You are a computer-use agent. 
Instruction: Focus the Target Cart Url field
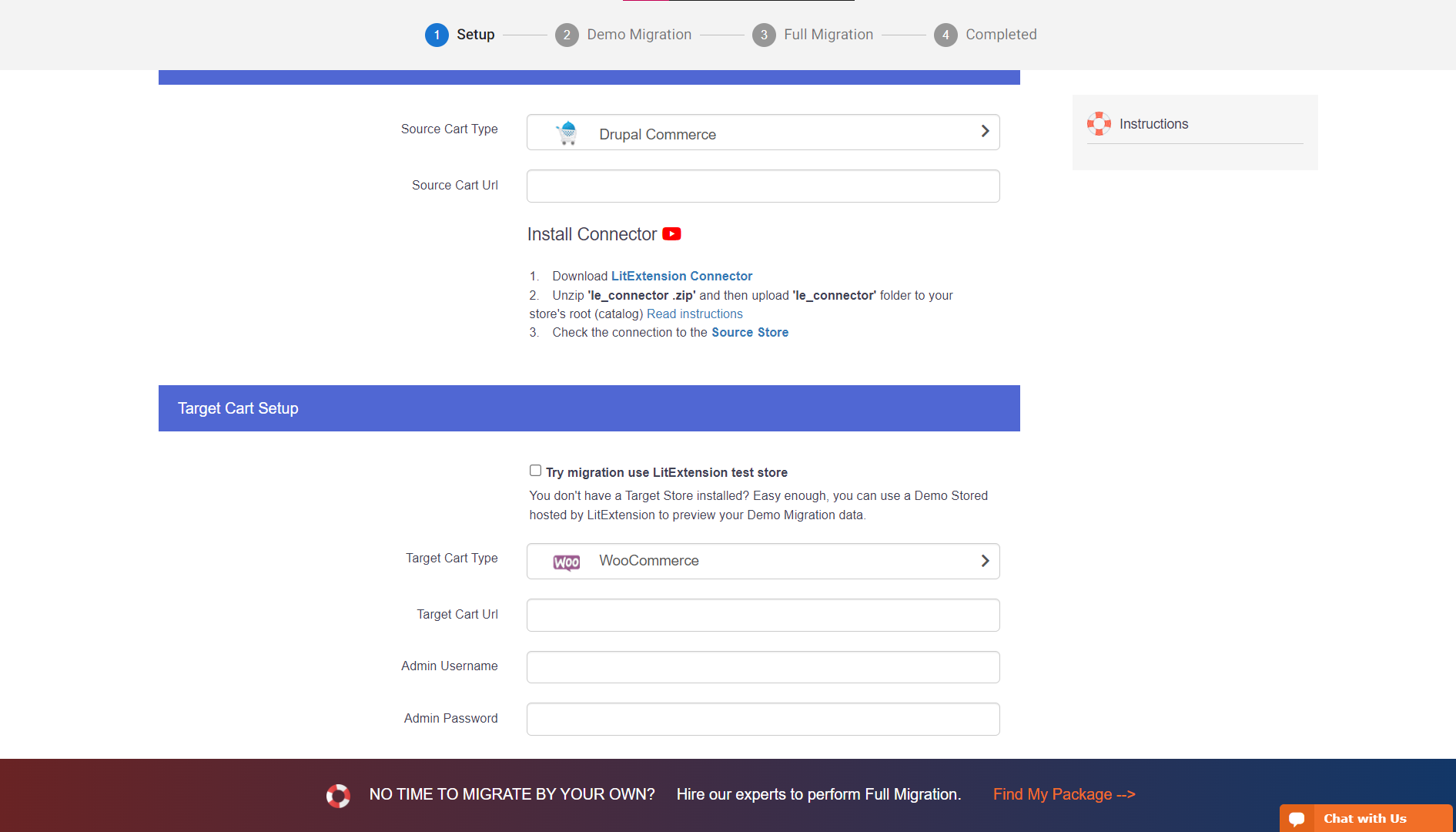coord(763,615)
